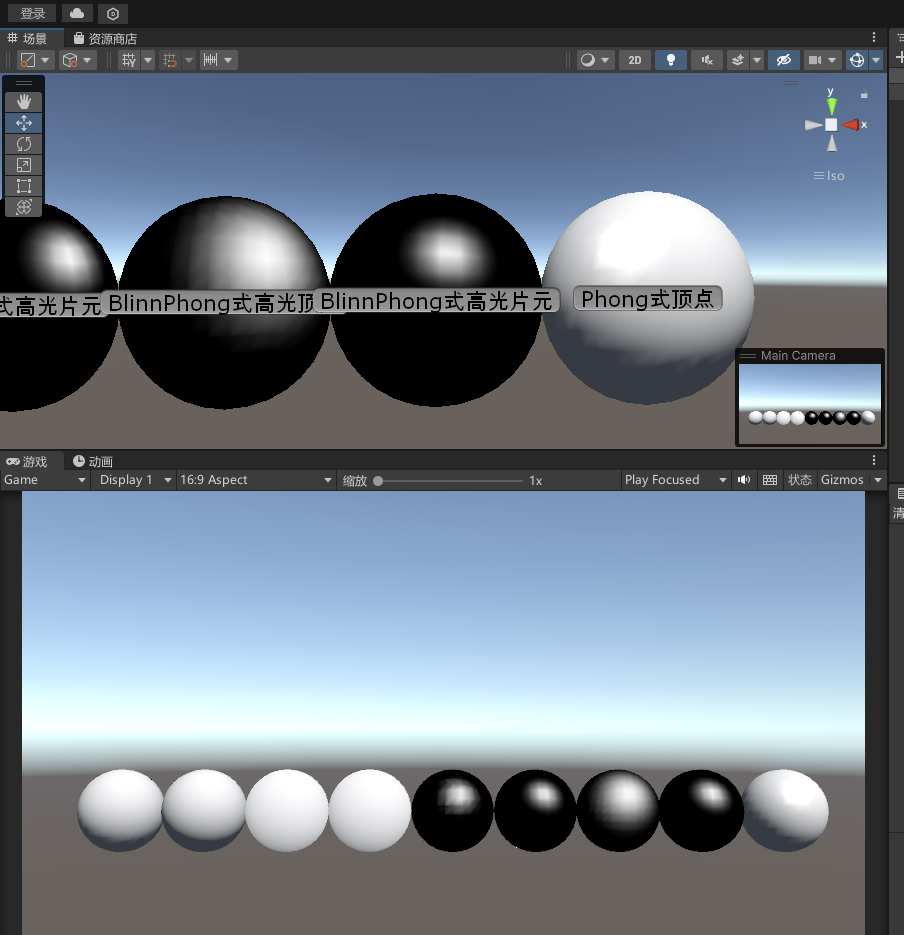Click the 登录 button
Image resolution: width=904 pixels, height=935 pixels.
tap(33, 14)
